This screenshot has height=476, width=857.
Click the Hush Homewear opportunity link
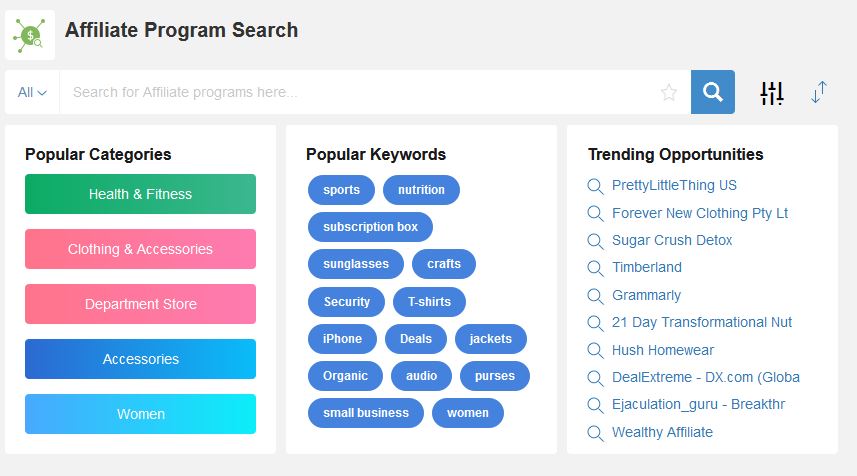pyautogui.click(x=662, y=350)
